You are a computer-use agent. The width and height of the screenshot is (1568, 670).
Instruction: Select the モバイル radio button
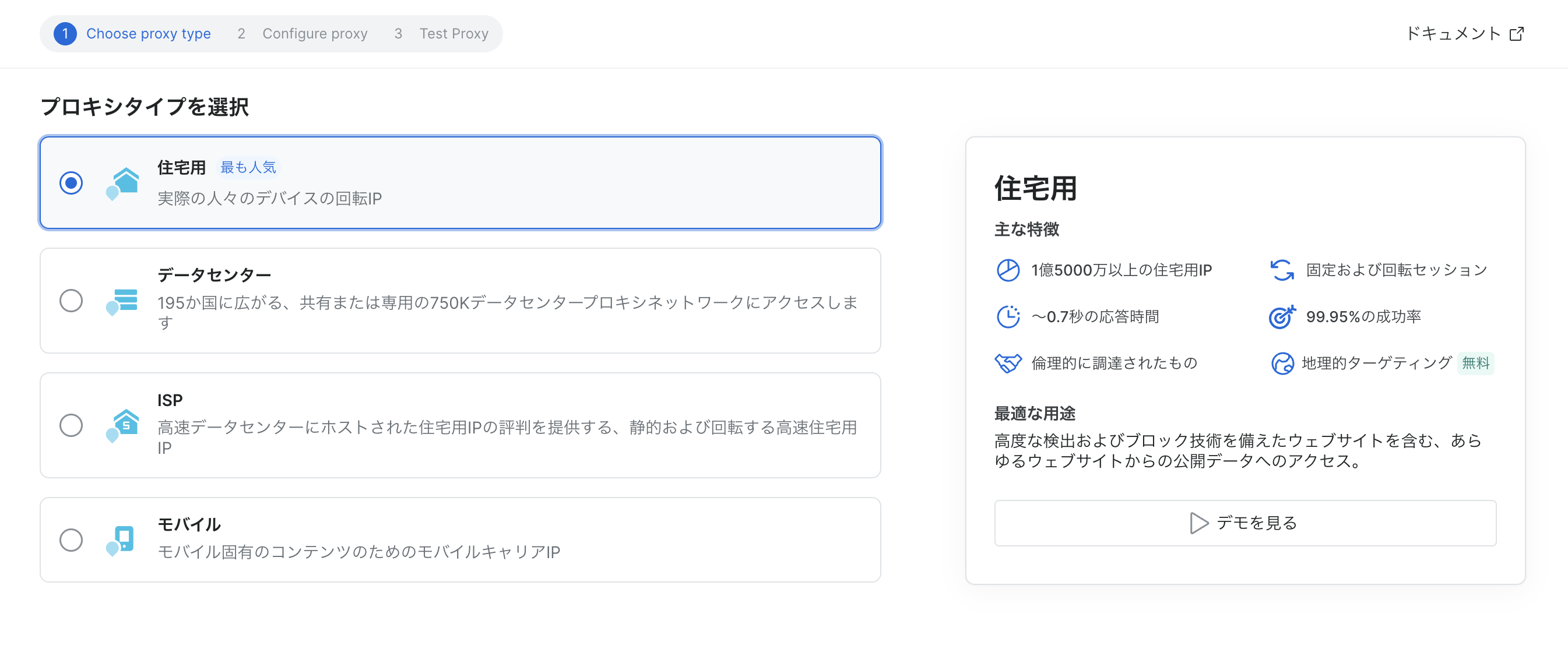coord(71,539)
